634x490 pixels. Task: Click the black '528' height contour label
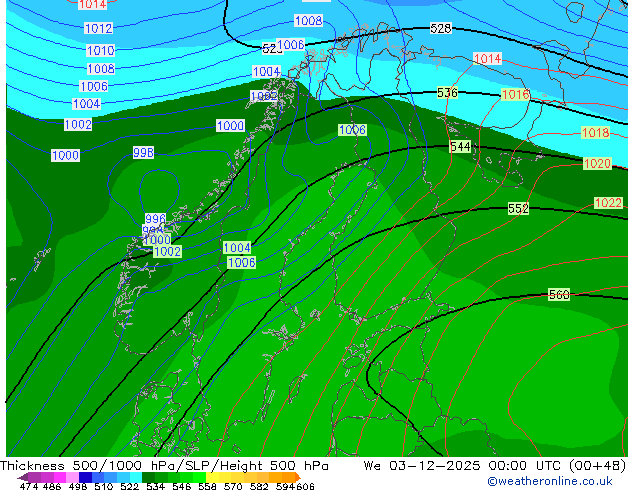440,28
